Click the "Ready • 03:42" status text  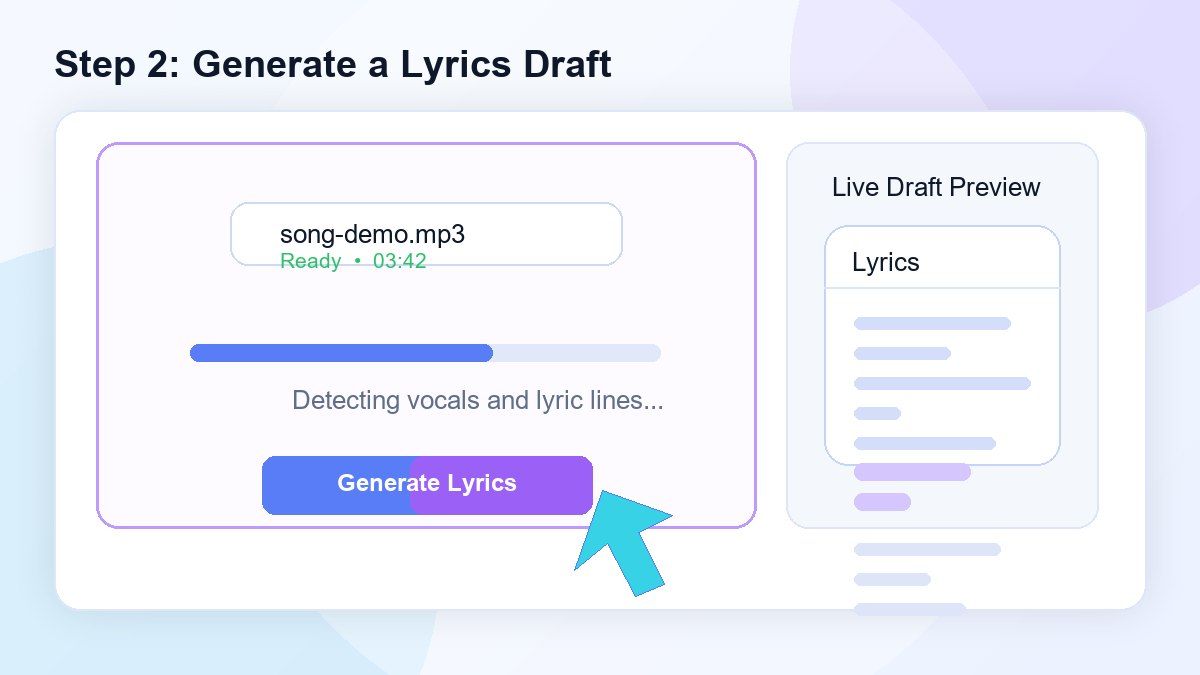coord(353,261)
